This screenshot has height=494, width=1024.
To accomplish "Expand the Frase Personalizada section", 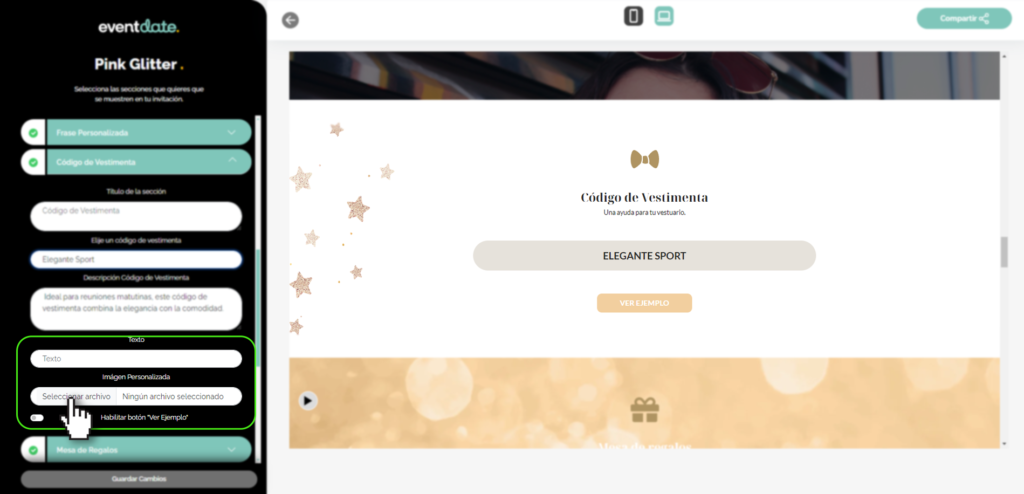I will click(231, 133).
